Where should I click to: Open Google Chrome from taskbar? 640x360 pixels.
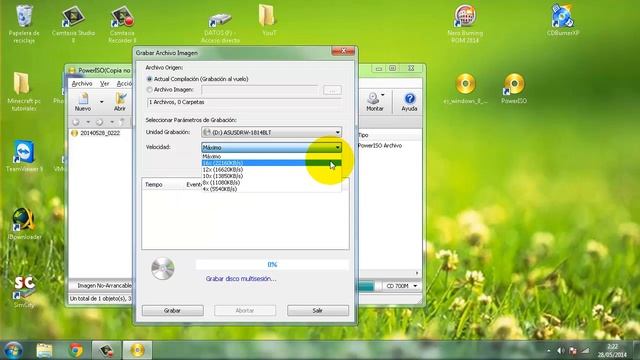coord(76,350)
